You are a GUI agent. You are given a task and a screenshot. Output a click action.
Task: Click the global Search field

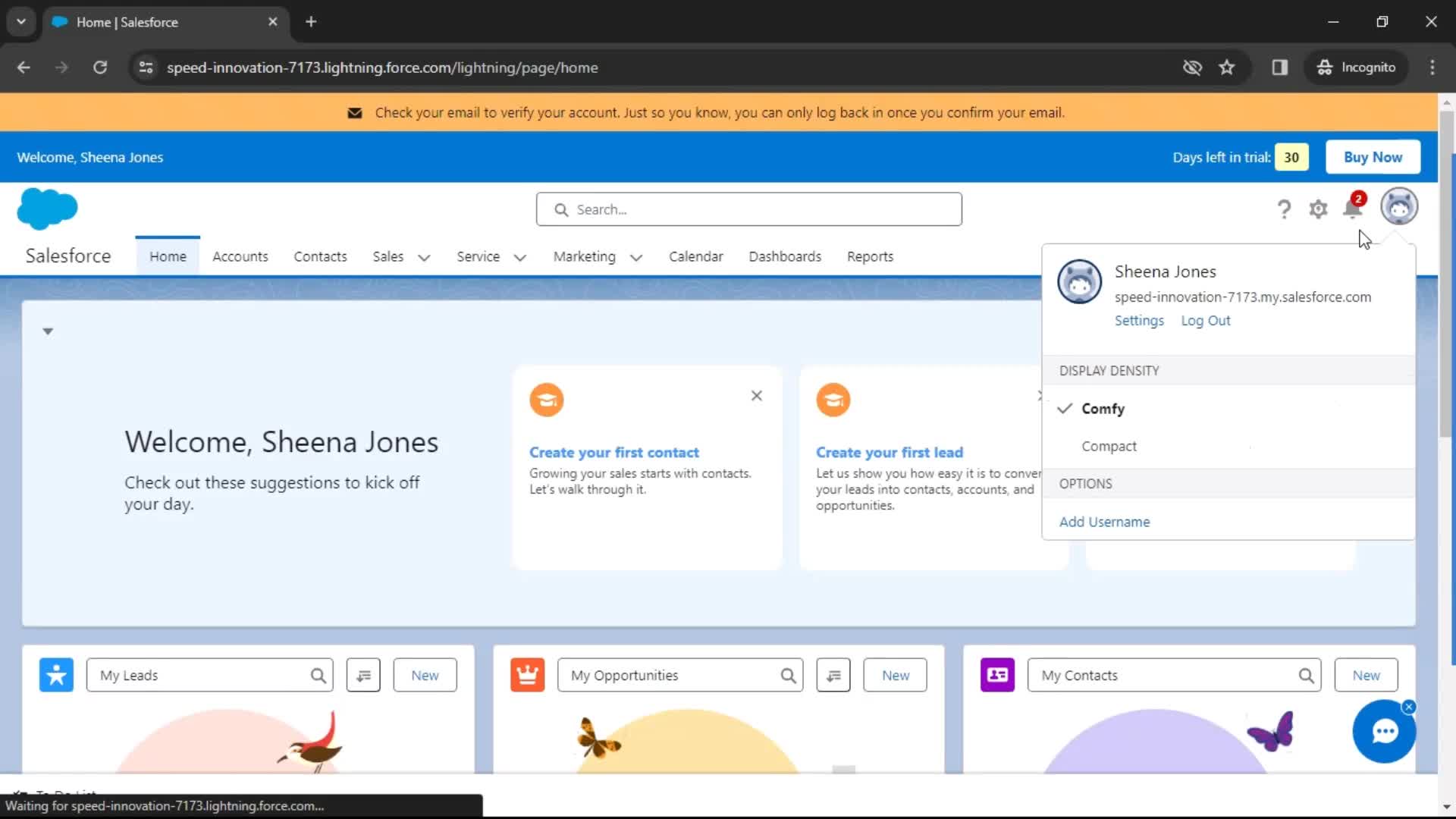[x=748, y=209]
